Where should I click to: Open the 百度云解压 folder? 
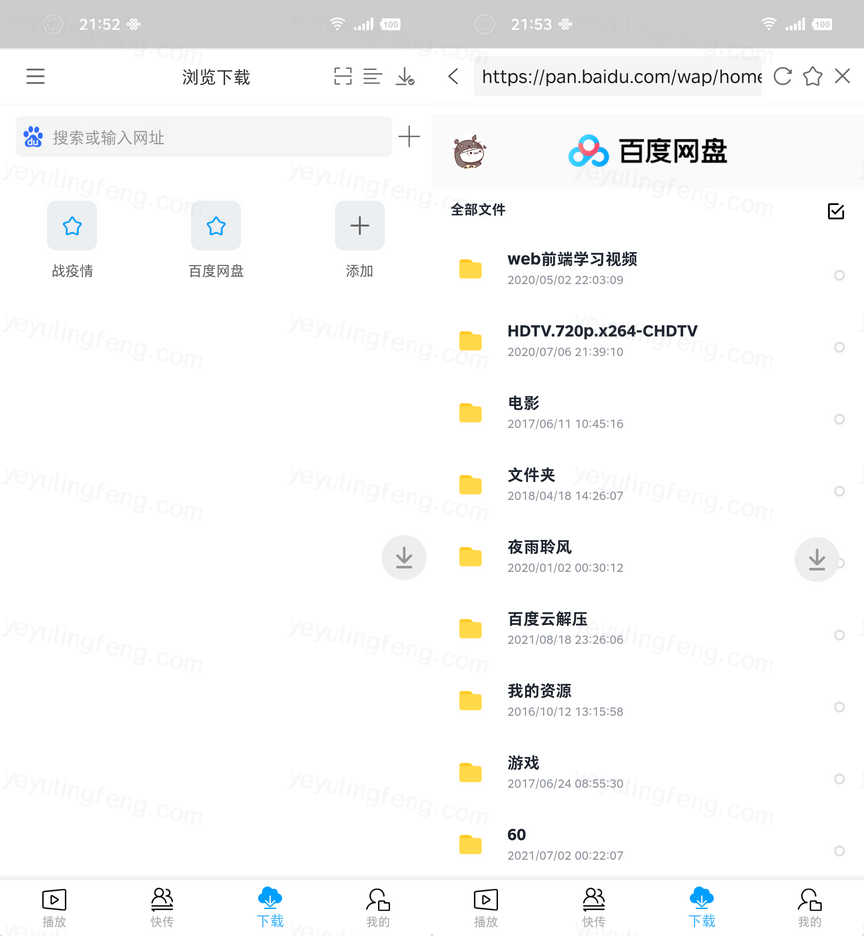coord(648,628)
